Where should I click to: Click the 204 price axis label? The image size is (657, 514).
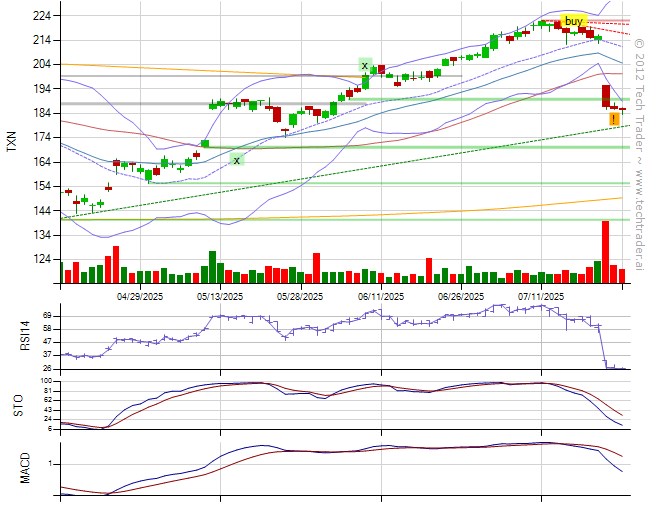[x=41, y=64]
